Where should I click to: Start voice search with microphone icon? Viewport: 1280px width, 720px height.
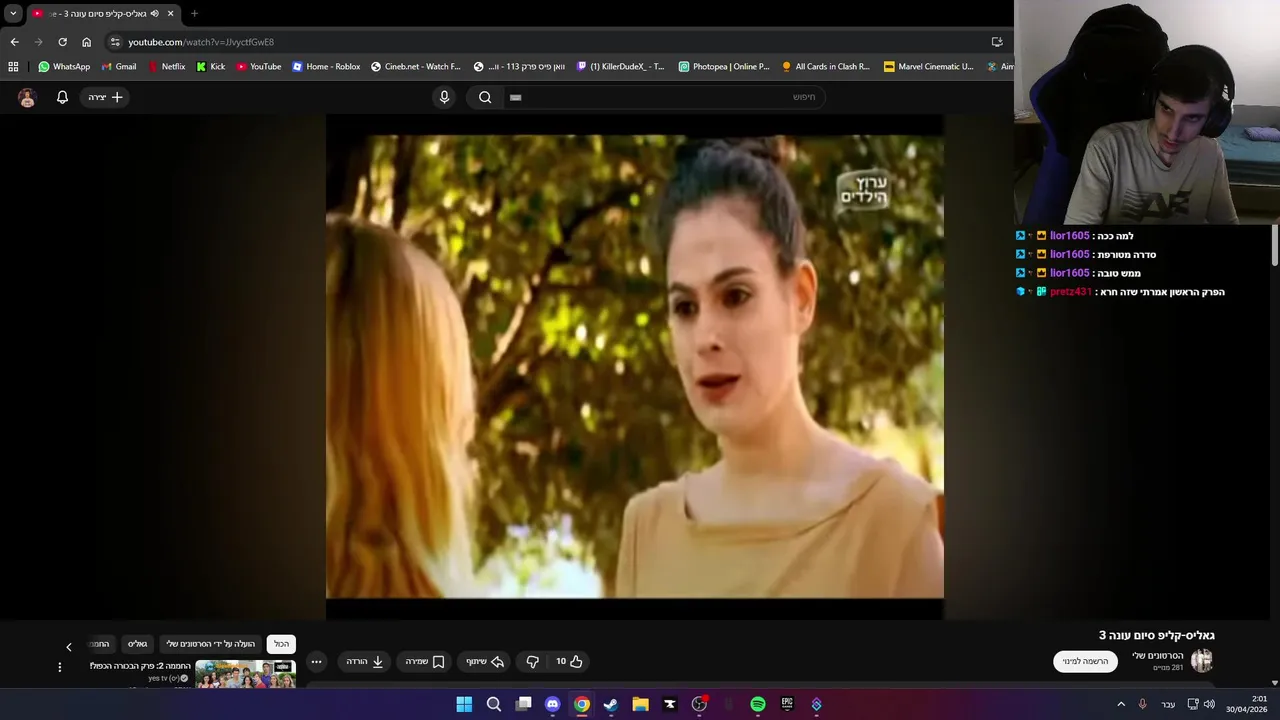click(x=445, y=97)
